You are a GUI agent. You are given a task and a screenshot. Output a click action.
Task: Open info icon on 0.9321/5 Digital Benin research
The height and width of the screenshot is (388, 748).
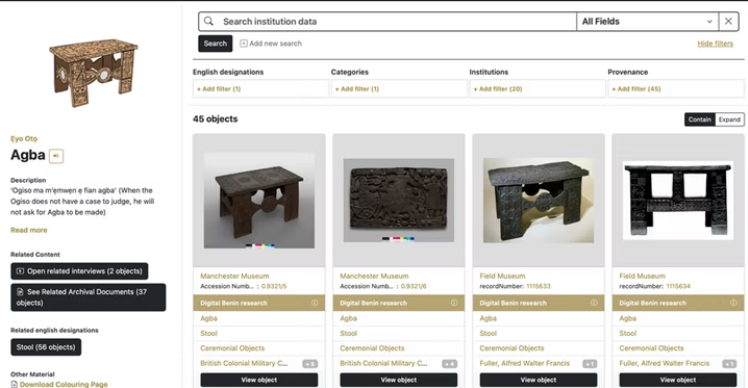(x=314, y=303)
